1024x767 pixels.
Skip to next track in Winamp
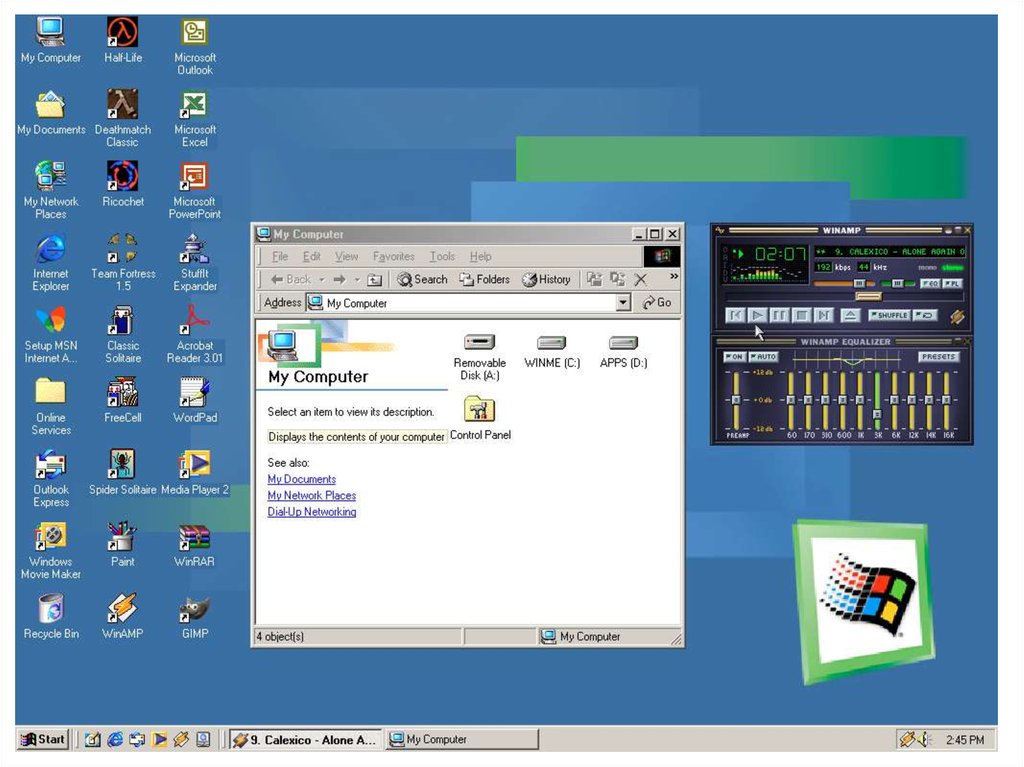pos(824,315)
